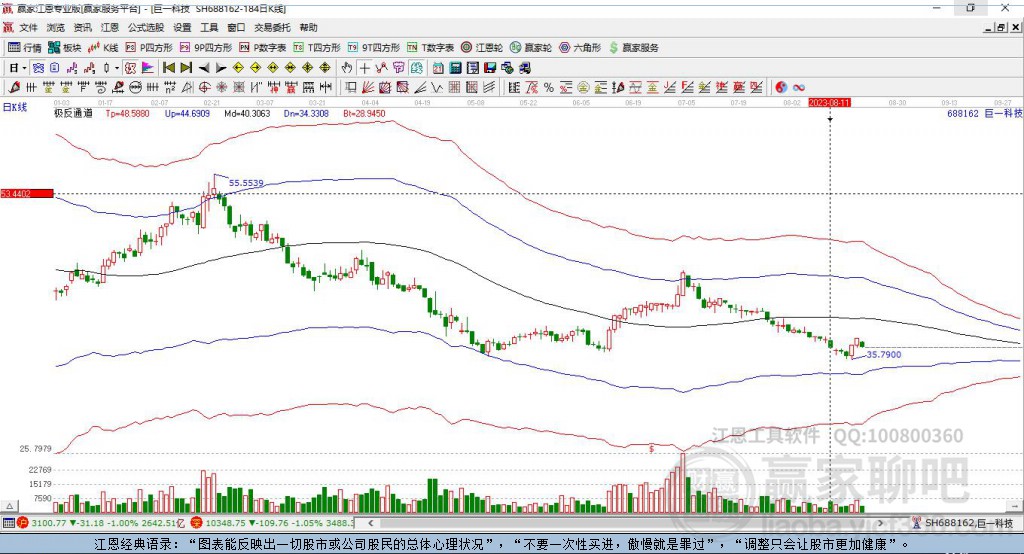Open the 文件 menu

[x=28, y=27]
